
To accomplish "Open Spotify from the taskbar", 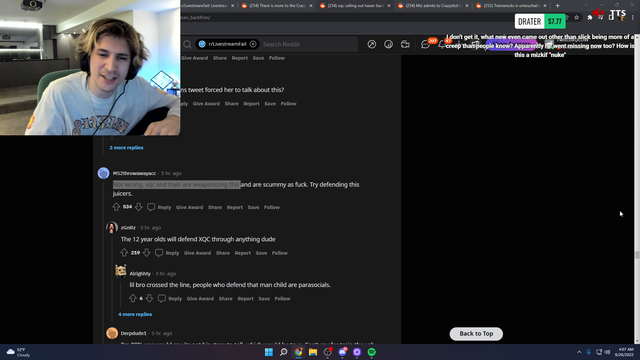I will point(371,352).
